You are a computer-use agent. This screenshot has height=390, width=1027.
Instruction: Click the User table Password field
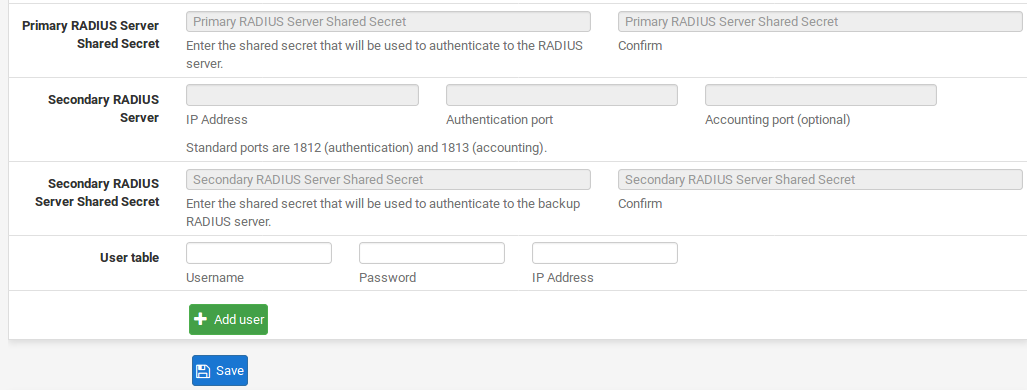point(432,253)
